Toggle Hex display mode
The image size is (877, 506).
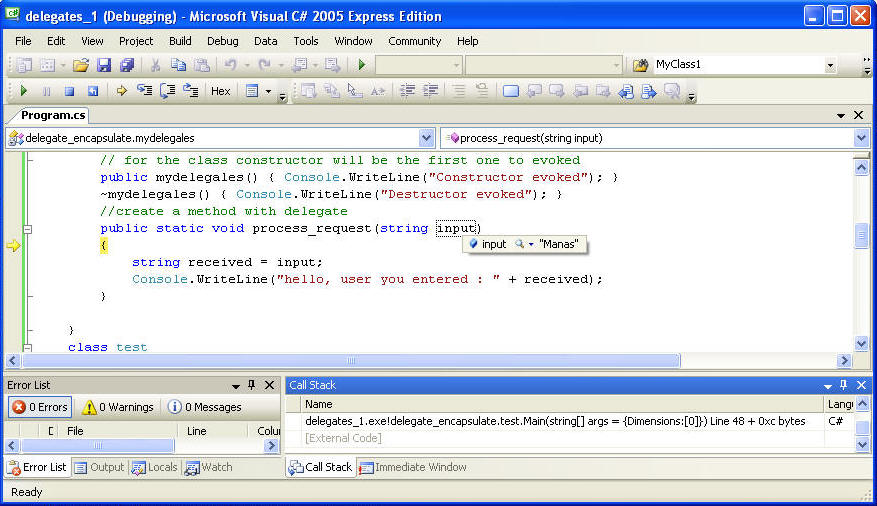(x=220, y=91)
